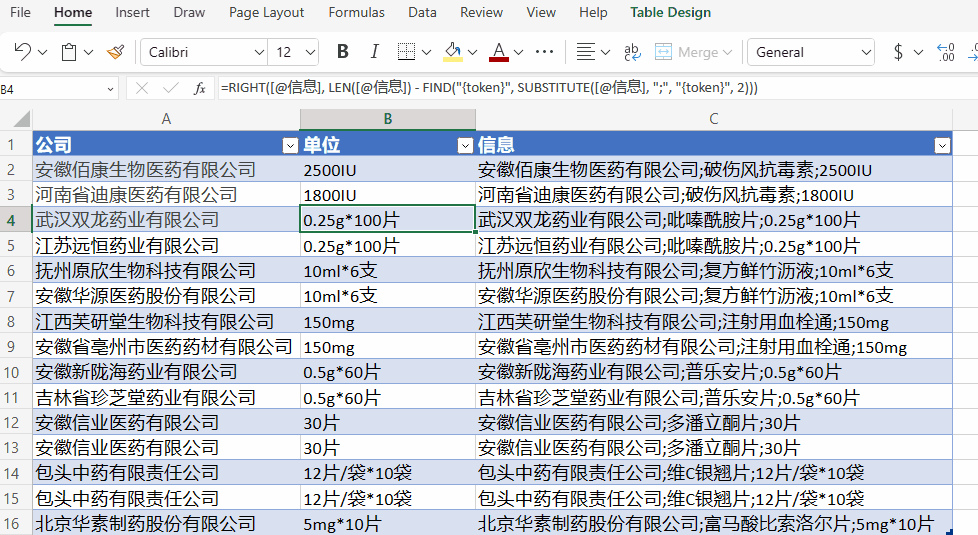Screen dimensions: 978x535
Task: Select row 10 header
Action: pos(11,372)
